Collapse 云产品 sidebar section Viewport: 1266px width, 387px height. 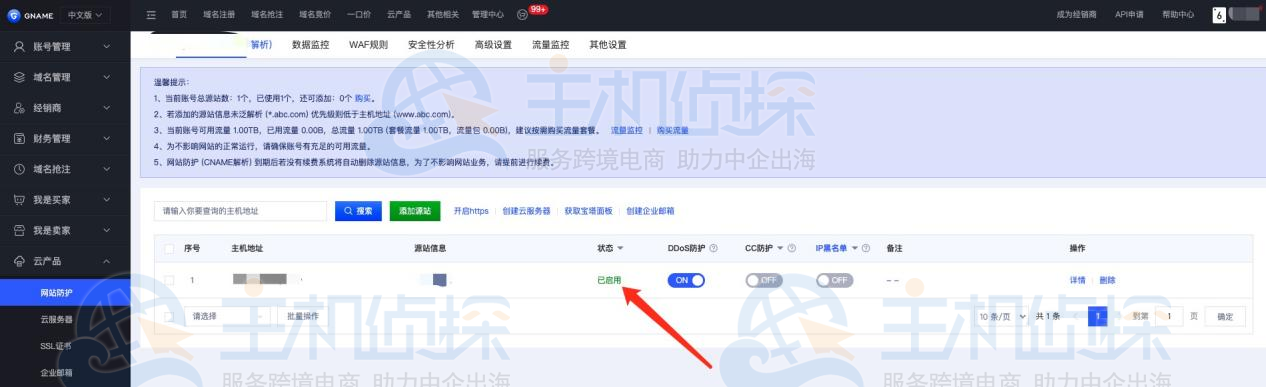(x=65, y=262)
